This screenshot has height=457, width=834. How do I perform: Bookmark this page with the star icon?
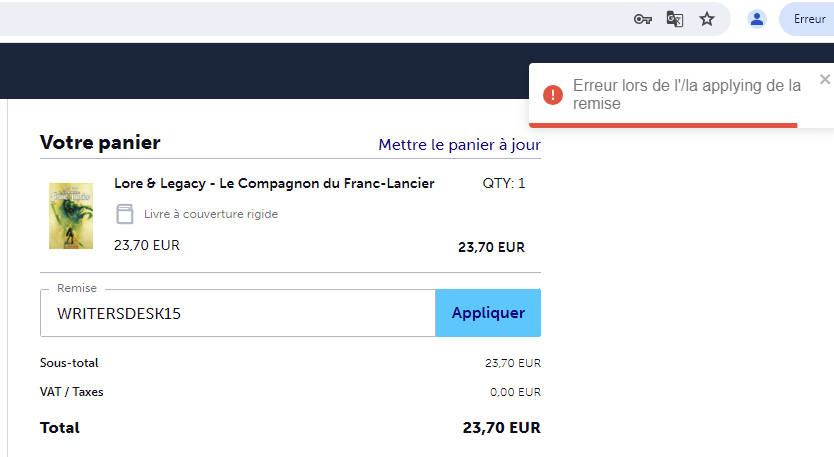pos(707,19)
